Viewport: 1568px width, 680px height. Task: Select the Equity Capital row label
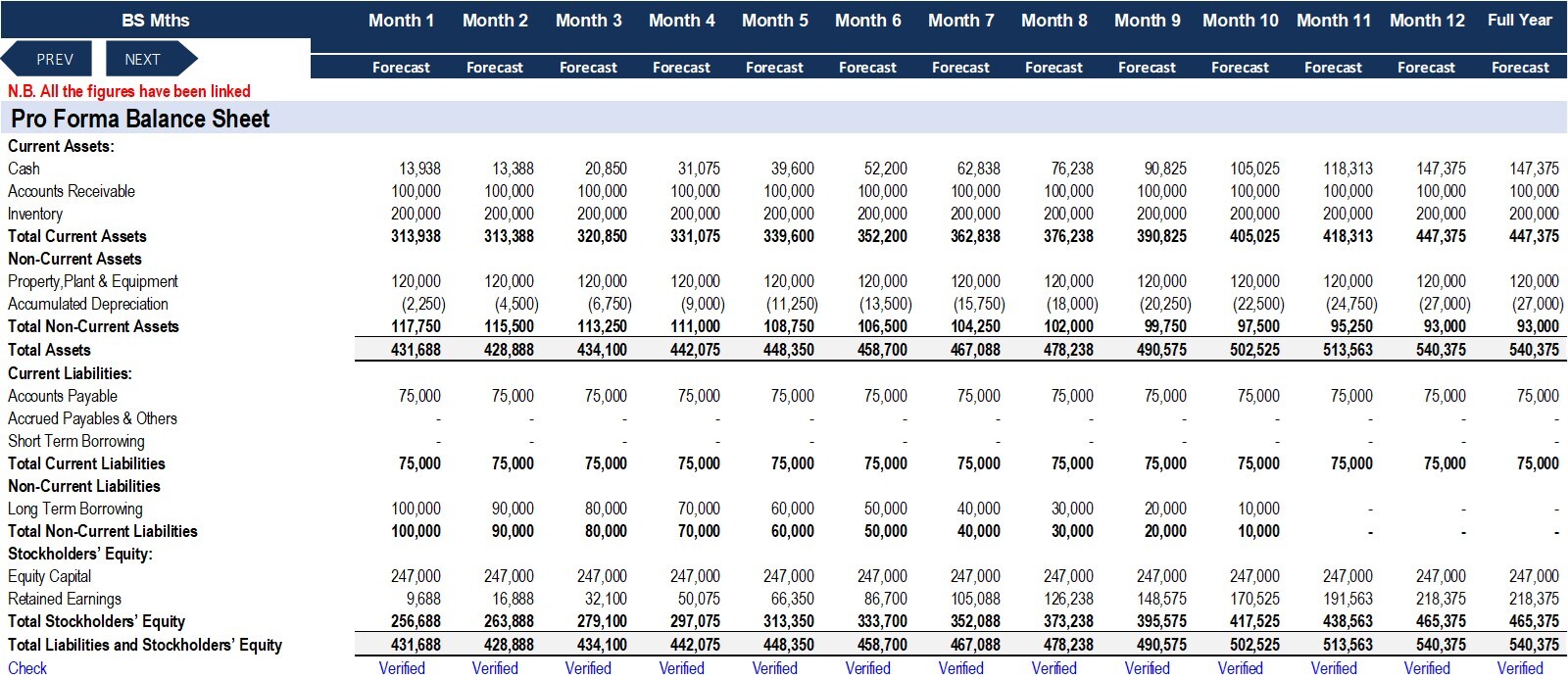[x=50, y=576]
